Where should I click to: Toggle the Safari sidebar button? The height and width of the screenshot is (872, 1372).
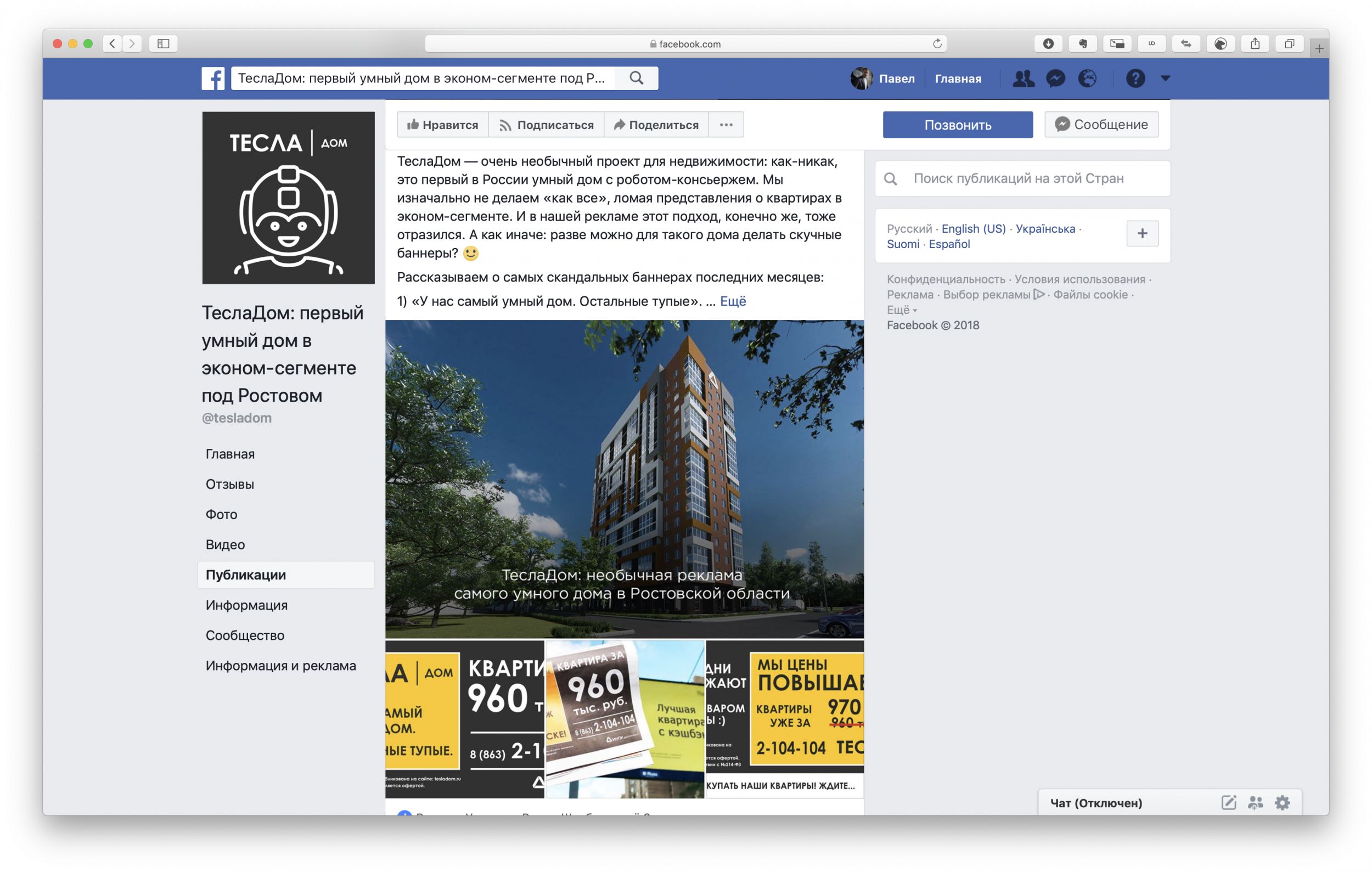tap(164, 43)
